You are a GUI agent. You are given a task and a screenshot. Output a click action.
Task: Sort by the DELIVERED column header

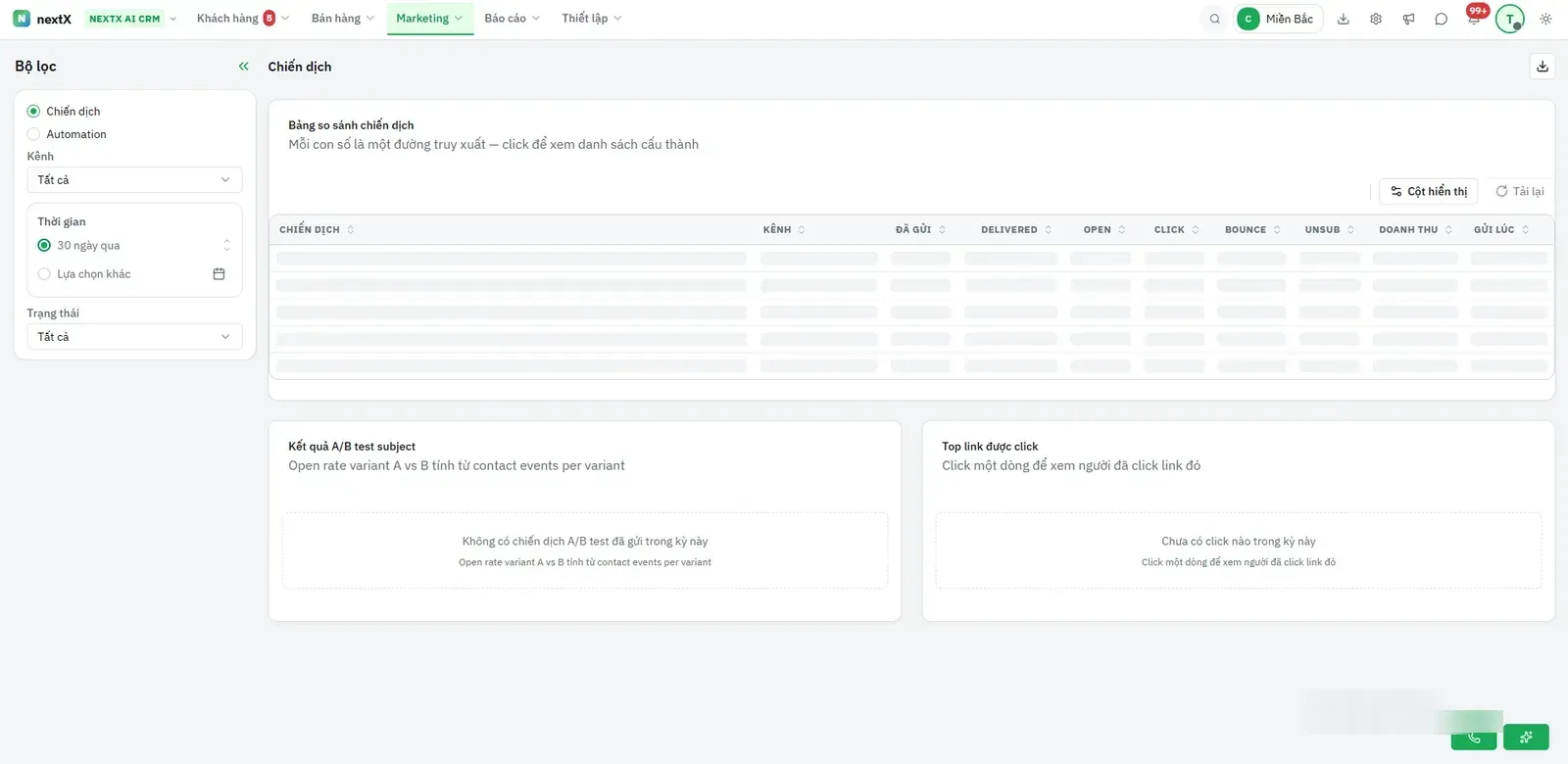tap(1016, 230)
